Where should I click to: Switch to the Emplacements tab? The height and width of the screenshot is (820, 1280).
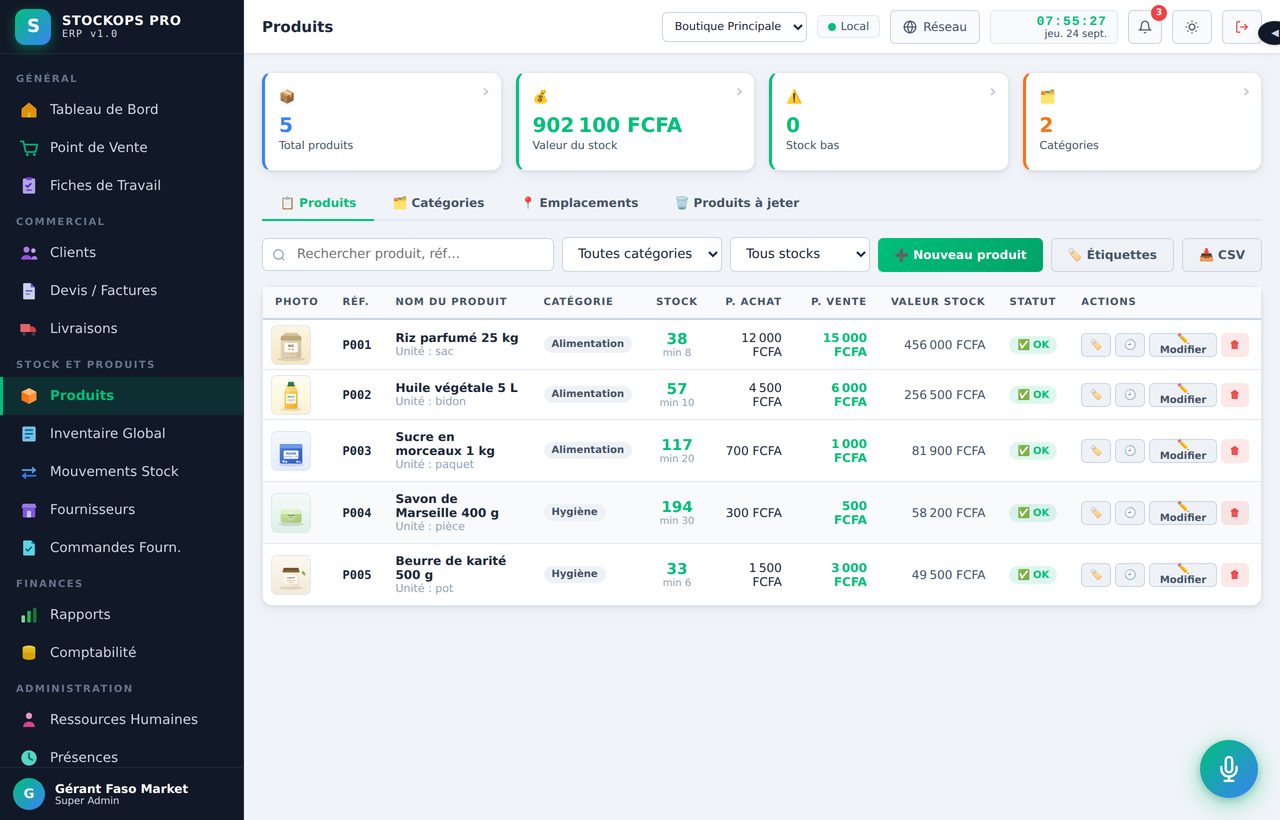(579, 203)
